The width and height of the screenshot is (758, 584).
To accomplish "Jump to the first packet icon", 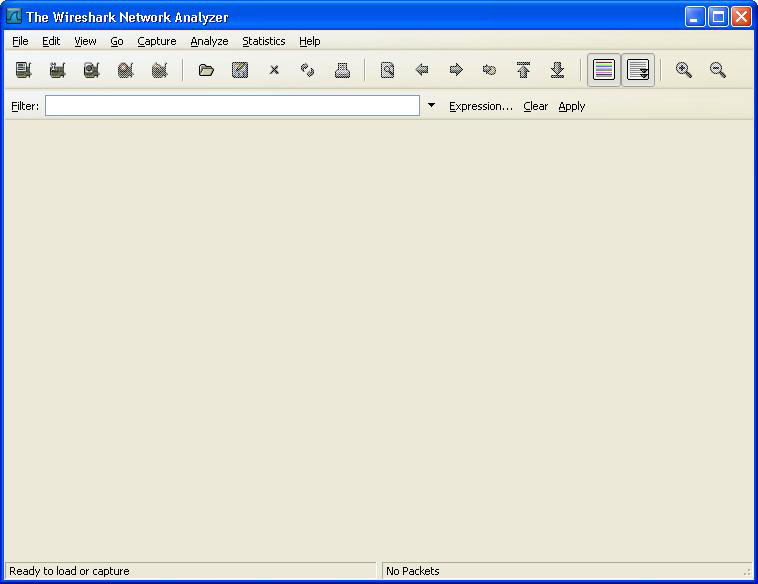I will (524, 70).
